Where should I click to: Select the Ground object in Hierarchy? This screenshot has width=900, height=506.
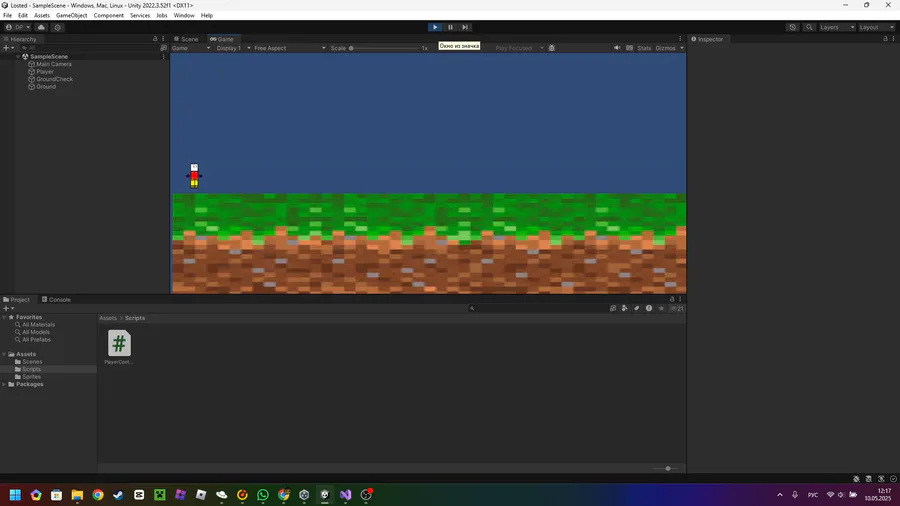(46, 87)
